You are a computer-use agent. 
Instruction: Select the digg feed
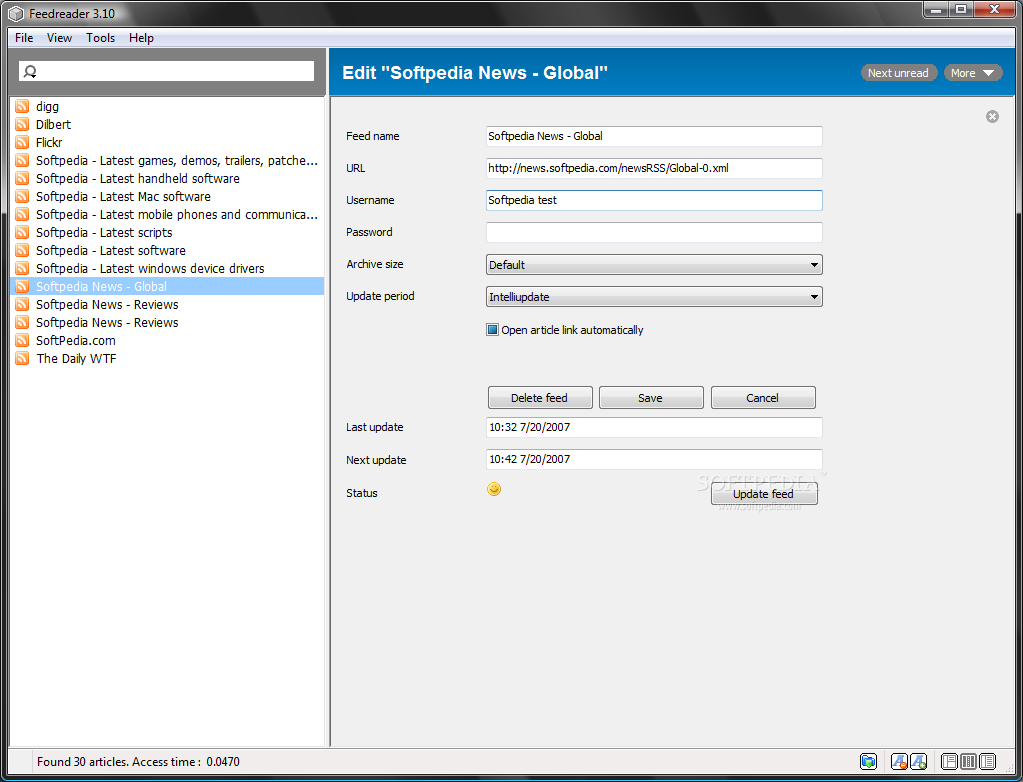pyautogui.click(x=167, y=106)
